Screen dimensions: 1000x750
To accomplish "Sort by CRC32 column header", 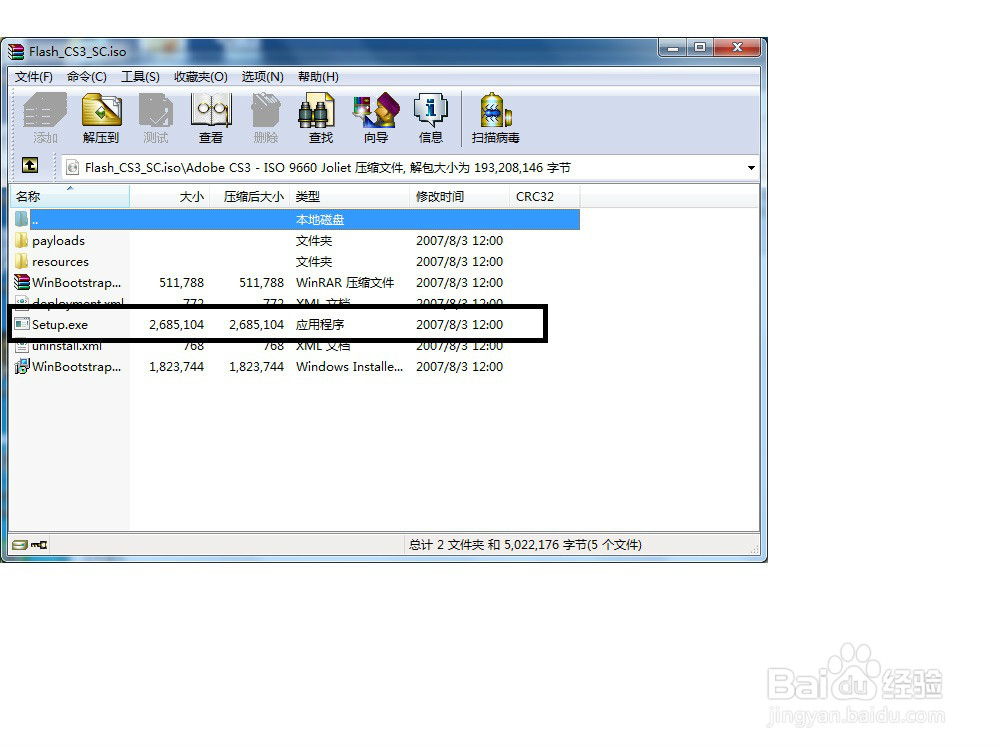I will pyautogui.click(x=545, y=196).
